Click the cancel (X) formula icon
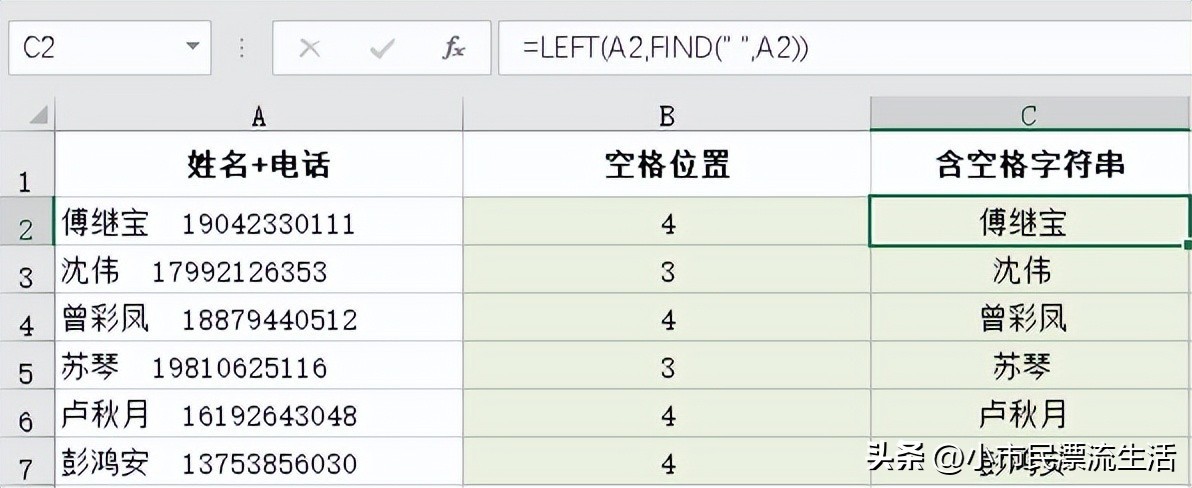 coord(310,48)
